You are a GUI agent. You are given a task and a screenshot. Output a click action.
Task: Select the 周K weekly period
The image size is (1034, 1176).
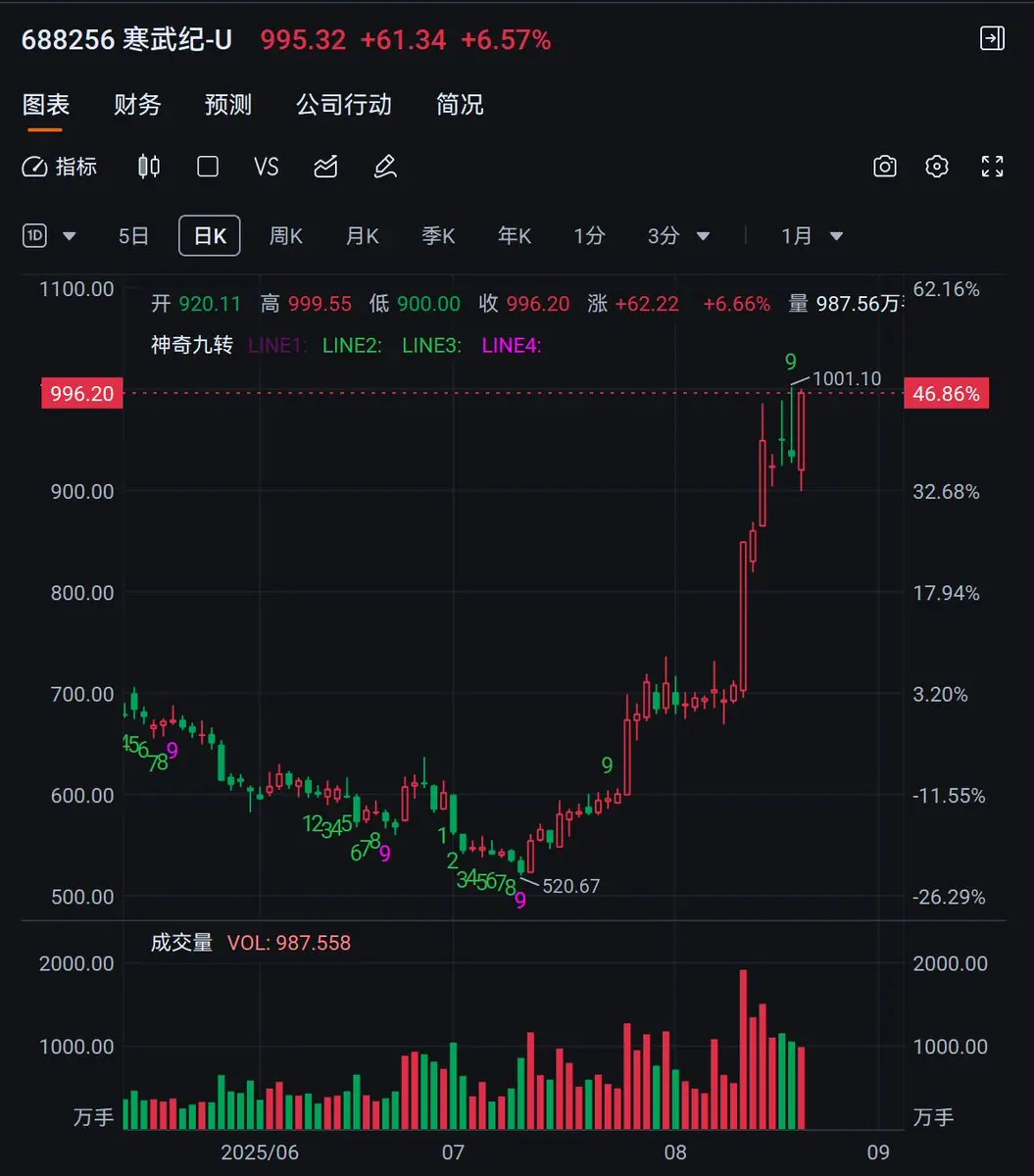pyautogui.click(x=286, y=236)
